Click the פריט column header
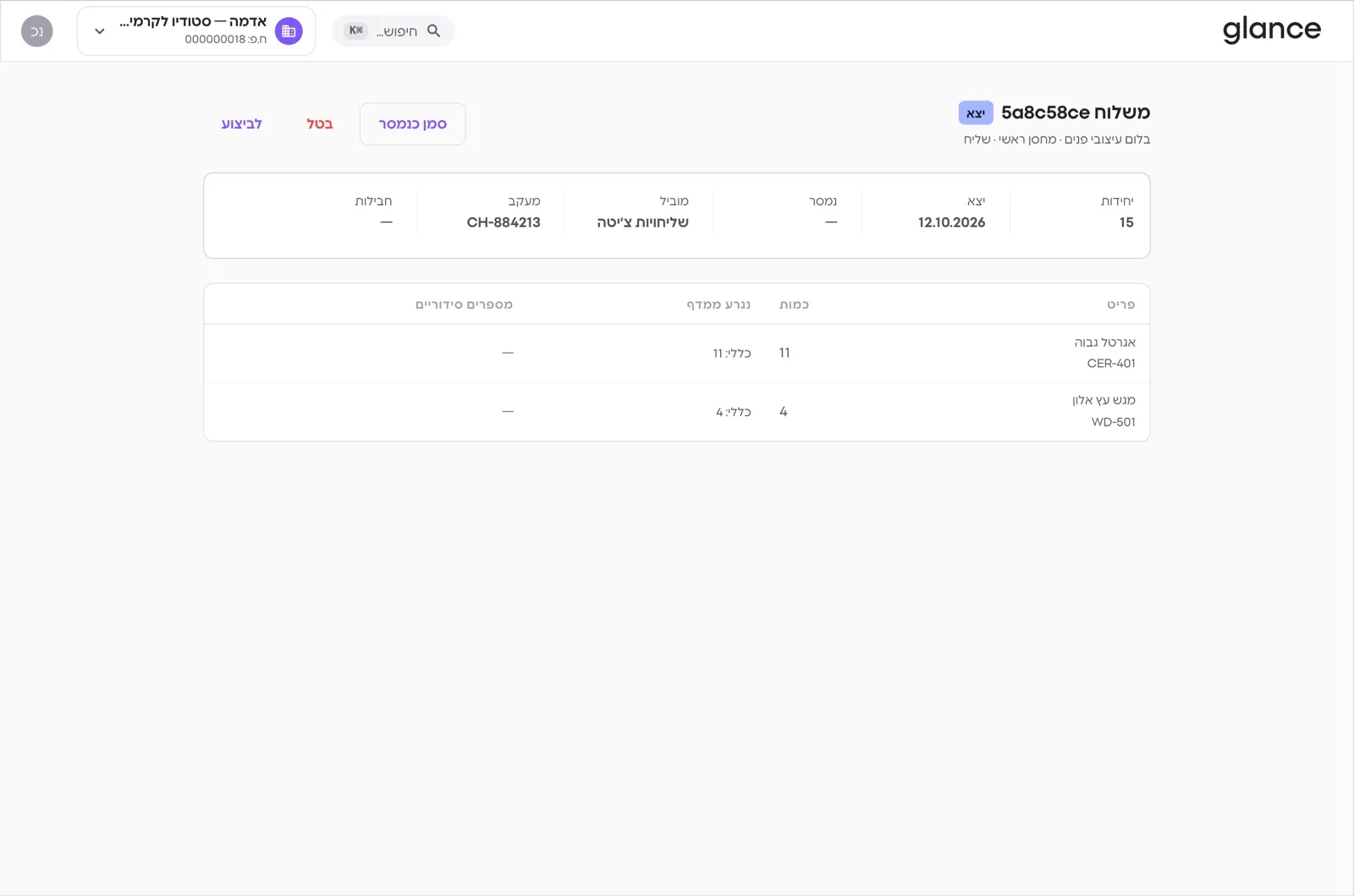The image size is (1354, 896). point(1121,304)
